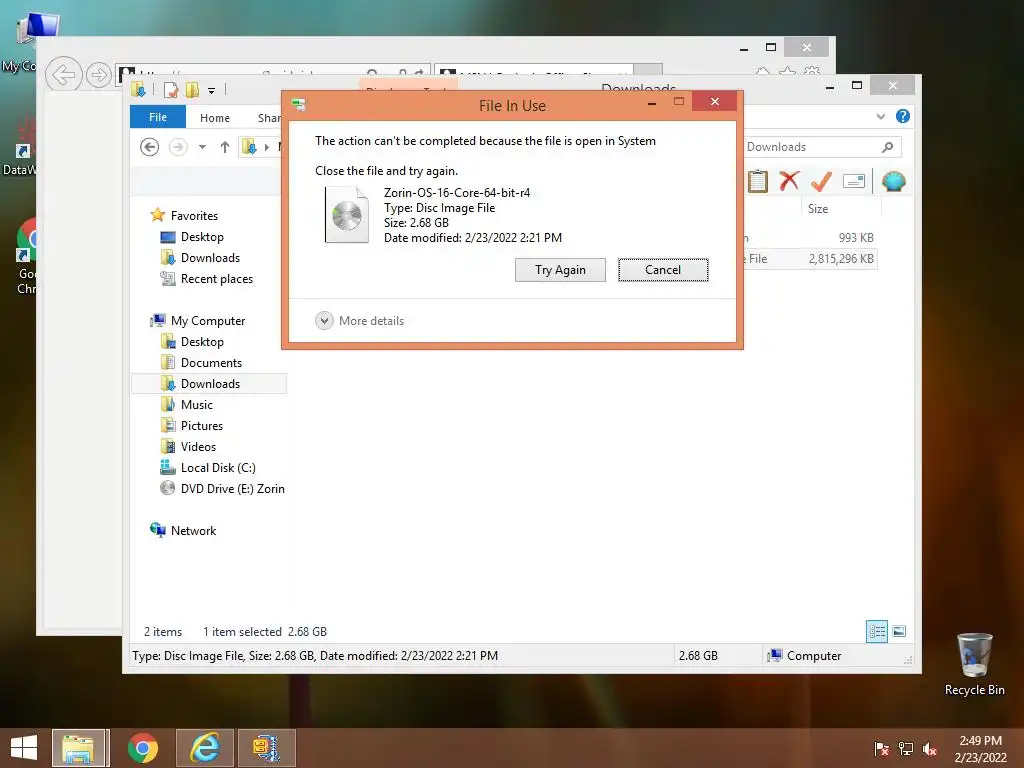Open Customize Quick Access Toolbar dropdown
The width and height of the screenshot is (1024, 768).
coord(212,91)
